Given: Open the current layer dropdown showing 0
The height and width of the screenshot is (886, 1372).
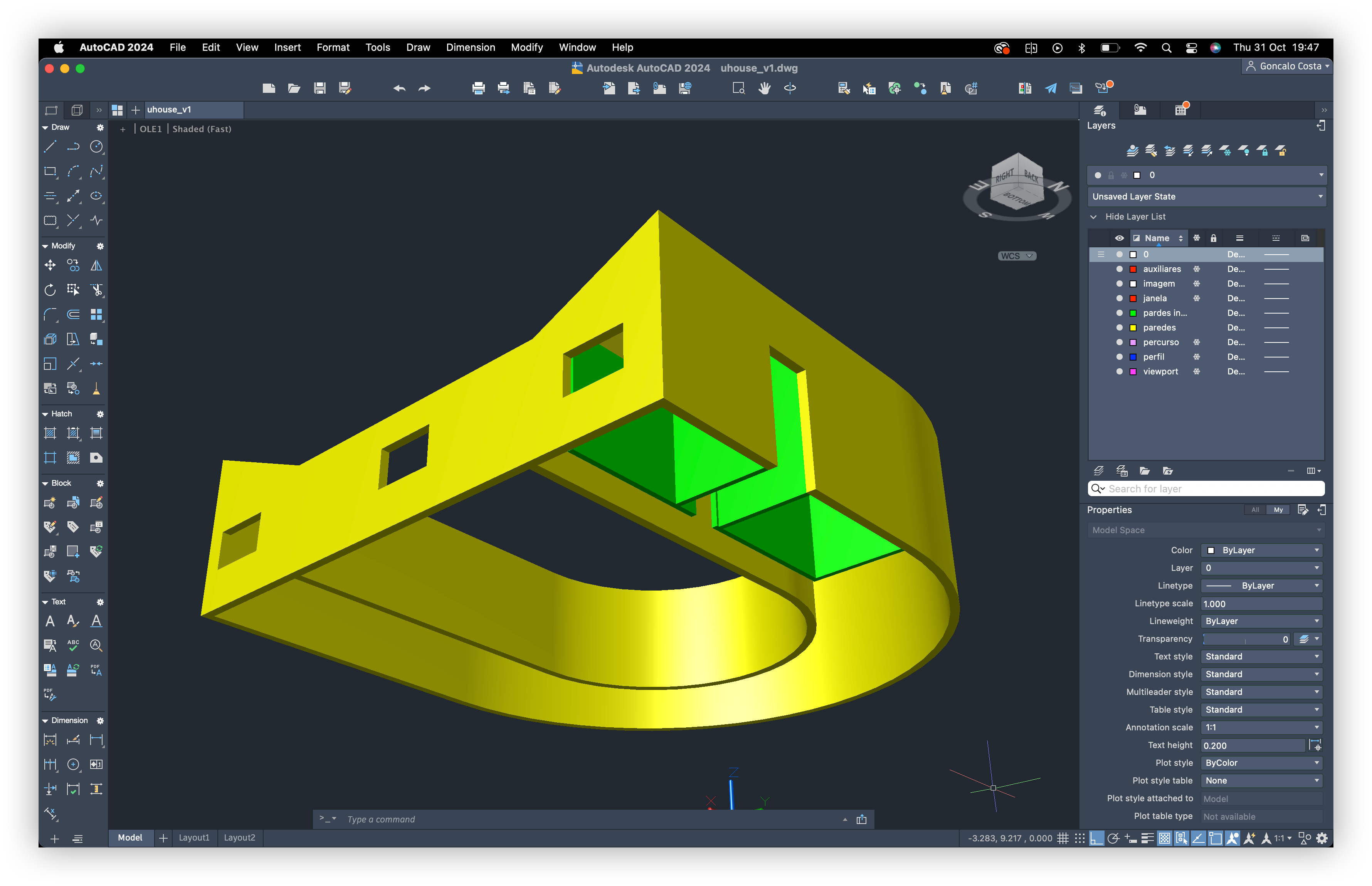Looking at the screenshot, I should [x=1206, y=175].
